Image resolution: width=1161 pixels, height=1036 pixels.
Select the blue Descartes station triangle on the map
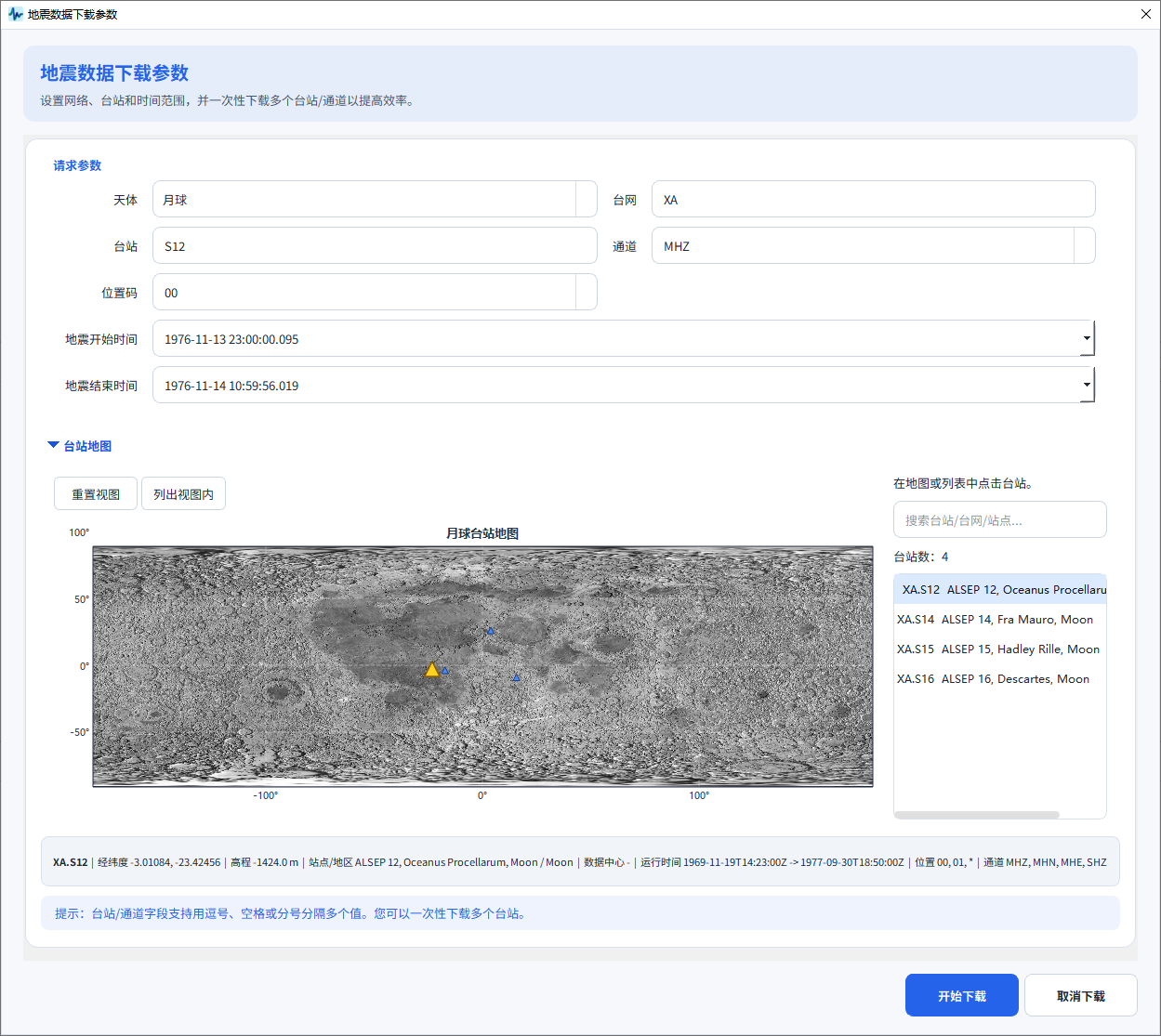pos(516,677)
